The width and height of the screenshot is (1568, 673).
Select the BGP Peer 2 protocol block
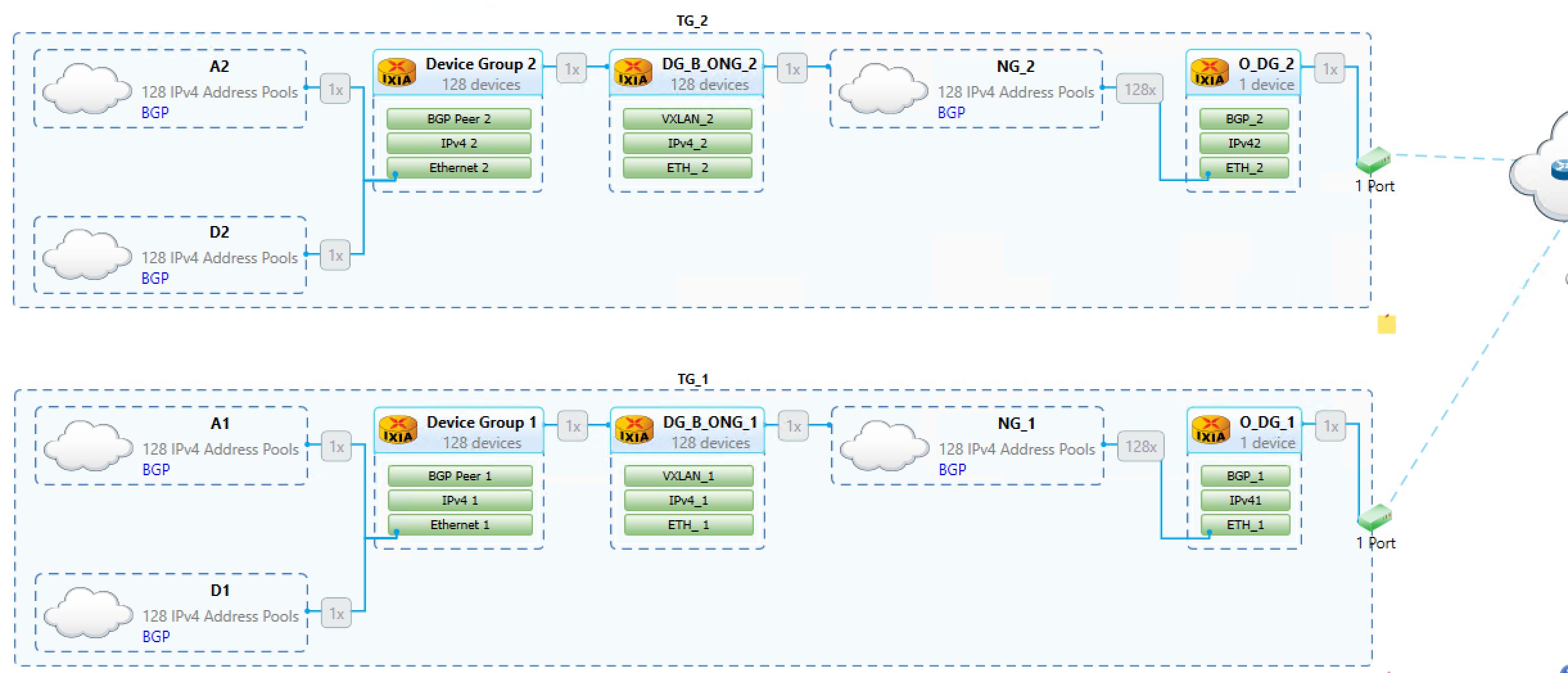point(458,118)
